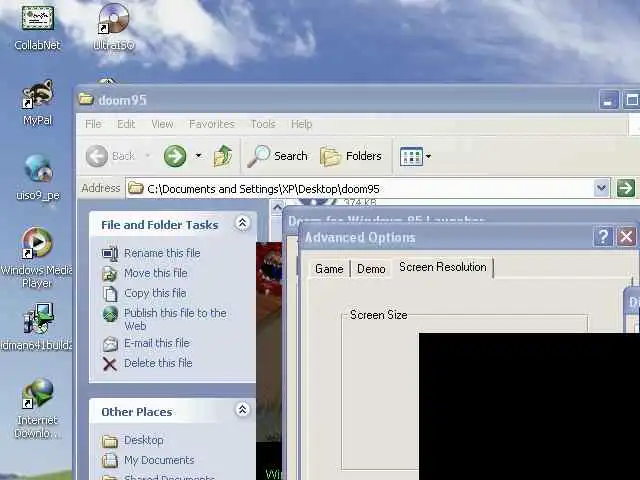Select the Screen Resolution tab
Screen dimensions: 640x480
[443, 267]
